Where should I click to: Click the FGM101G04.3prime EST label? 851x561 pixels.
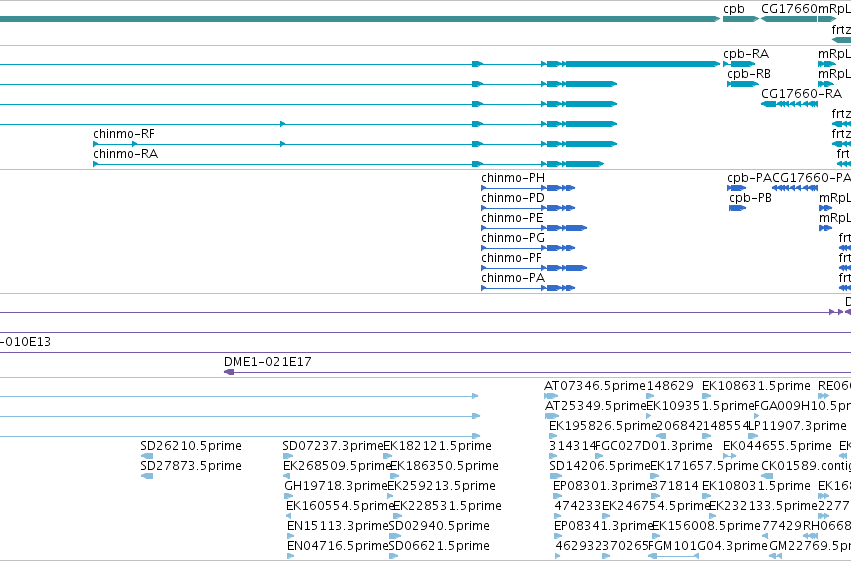point(708,546)
